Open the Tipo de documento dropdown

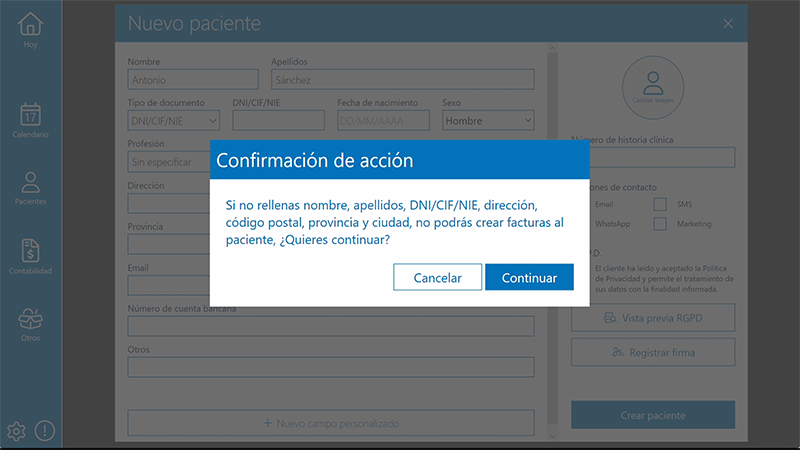tap(173, 121)
